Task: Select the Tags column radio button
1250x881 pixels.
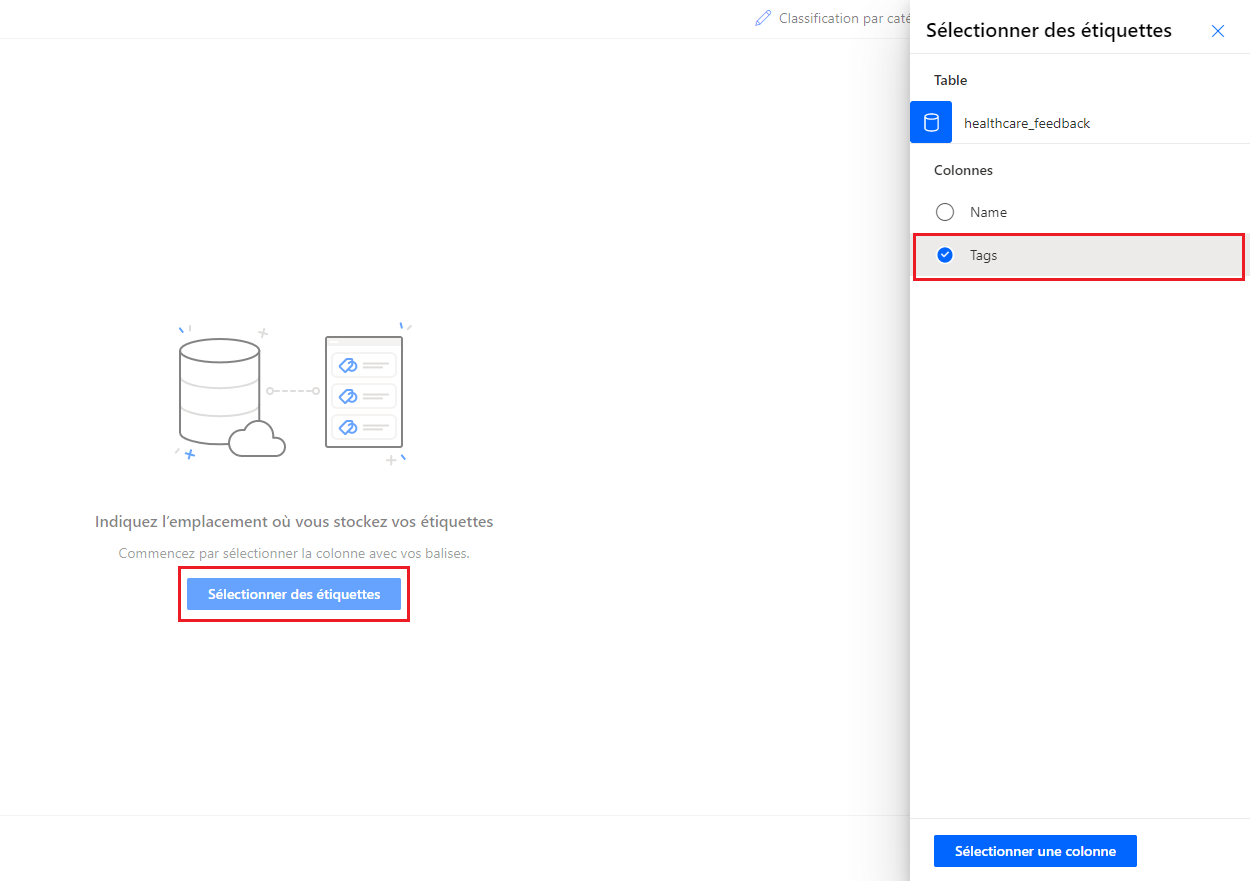Action: [945, 255]
